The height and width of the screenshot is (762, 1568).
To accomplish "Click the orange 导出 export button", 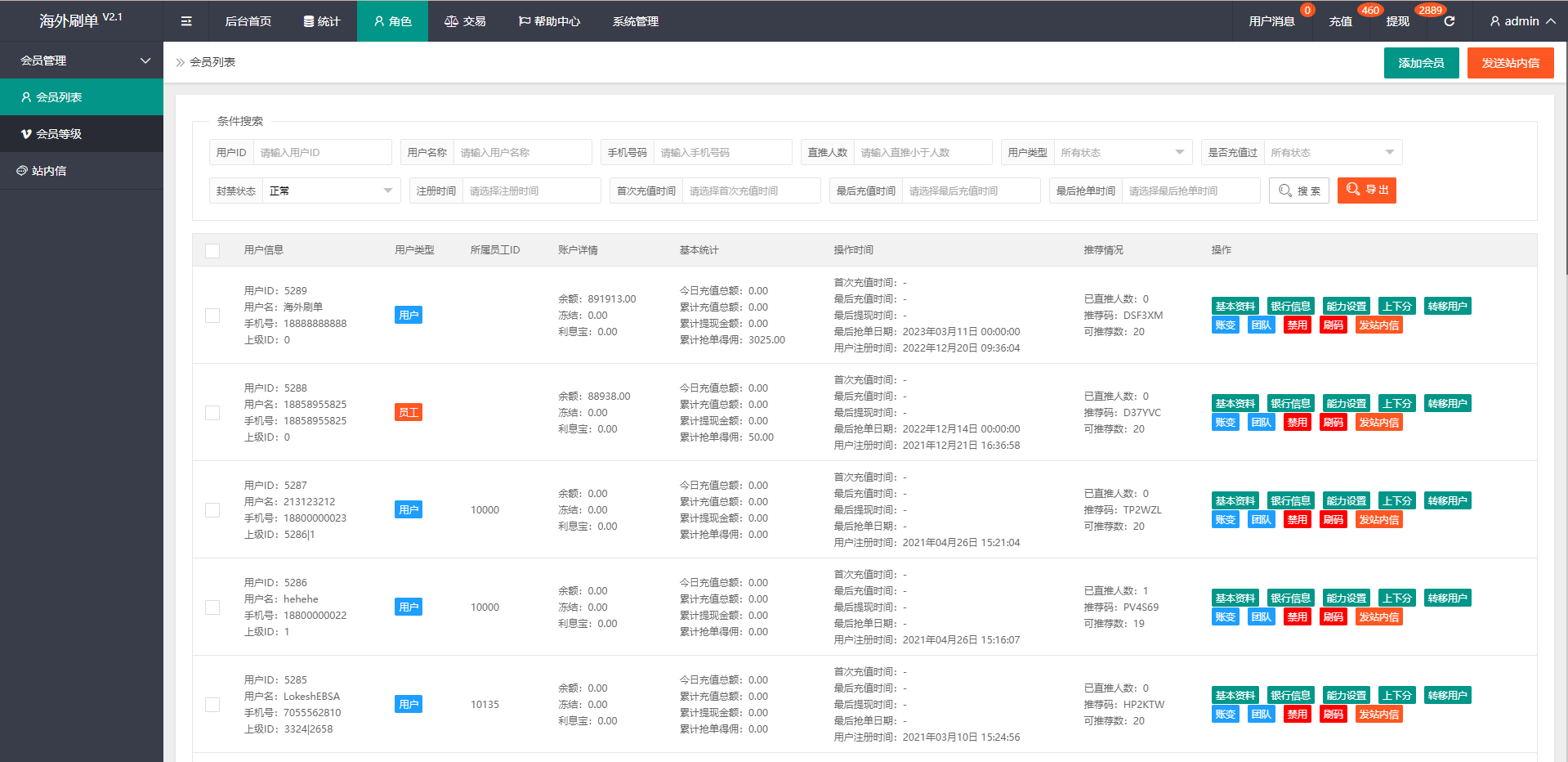I will click(x=1366, y=190).
